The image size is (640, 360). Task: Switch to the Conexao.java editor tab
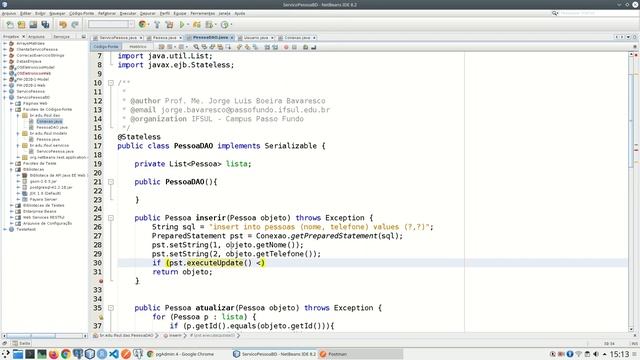[x=297, y=38]
